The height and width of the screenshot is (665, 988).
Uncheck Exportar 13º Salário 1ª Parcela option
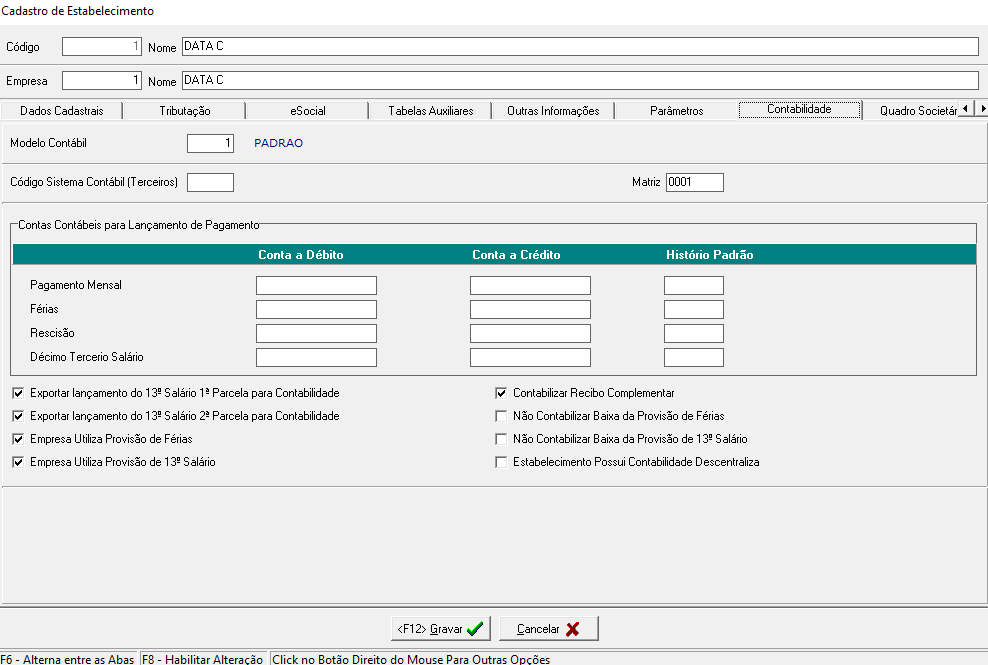(18, 393)
